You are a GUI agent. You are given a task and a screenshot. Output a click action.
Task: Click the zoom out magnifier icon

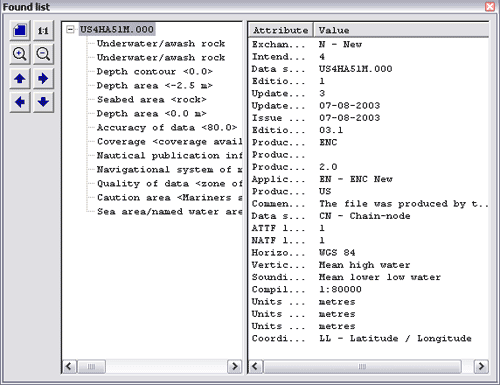(43, 54)
